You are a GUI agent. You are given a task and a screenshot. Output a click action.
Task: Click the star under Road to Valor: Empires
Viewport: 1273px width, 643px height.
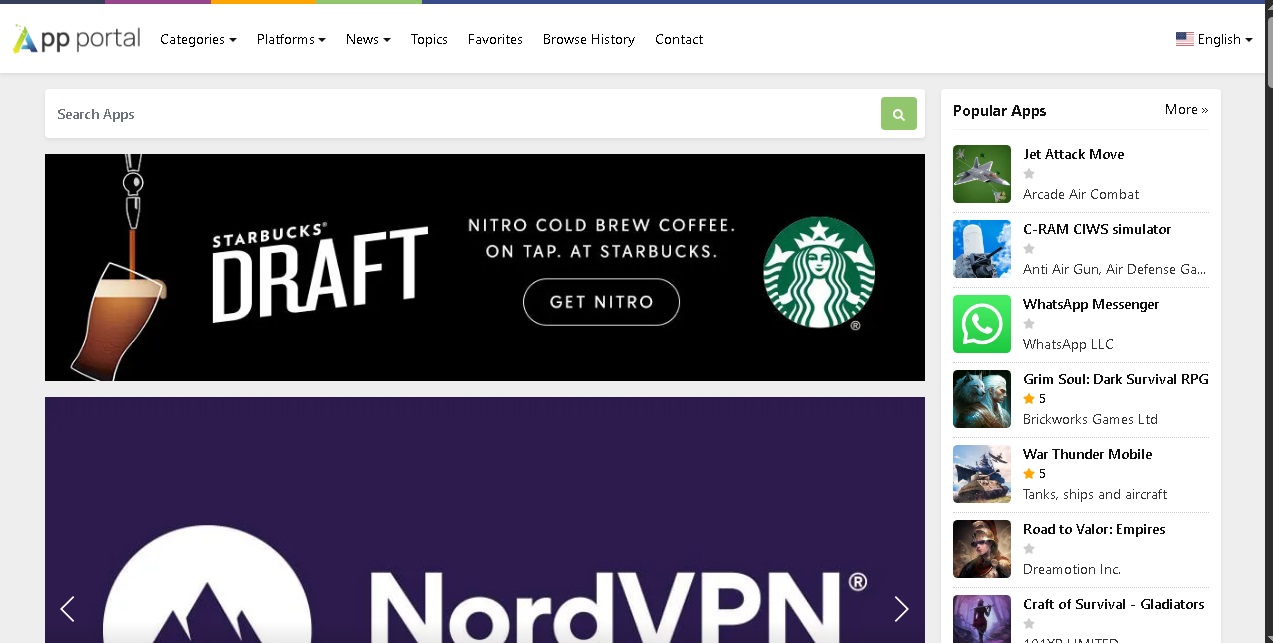[x=1029, y=549]
